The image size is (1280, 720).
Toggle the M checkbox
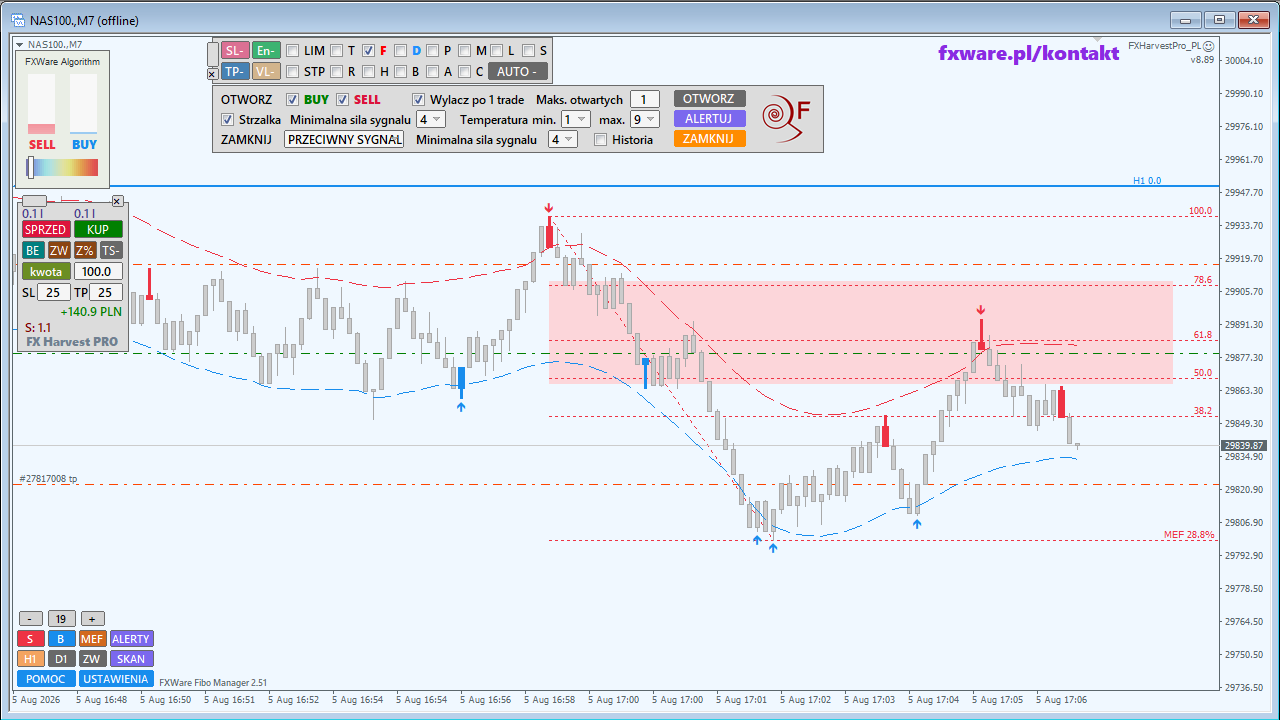click(464, 50)
